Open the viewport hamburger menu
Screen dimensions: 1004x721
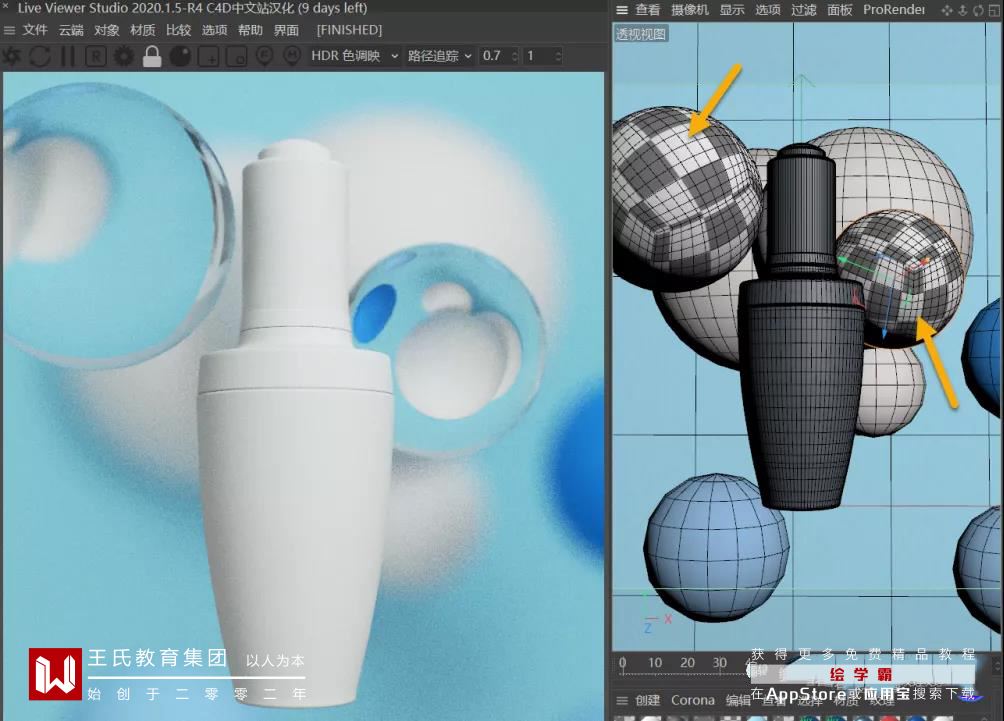pos(621,10)
